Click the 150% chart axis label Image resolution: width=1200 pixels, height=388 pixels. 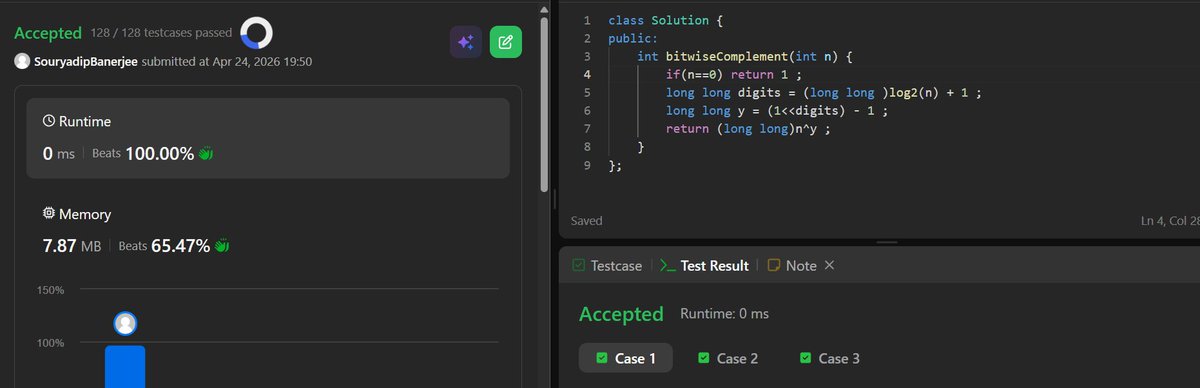coord(50,290)
